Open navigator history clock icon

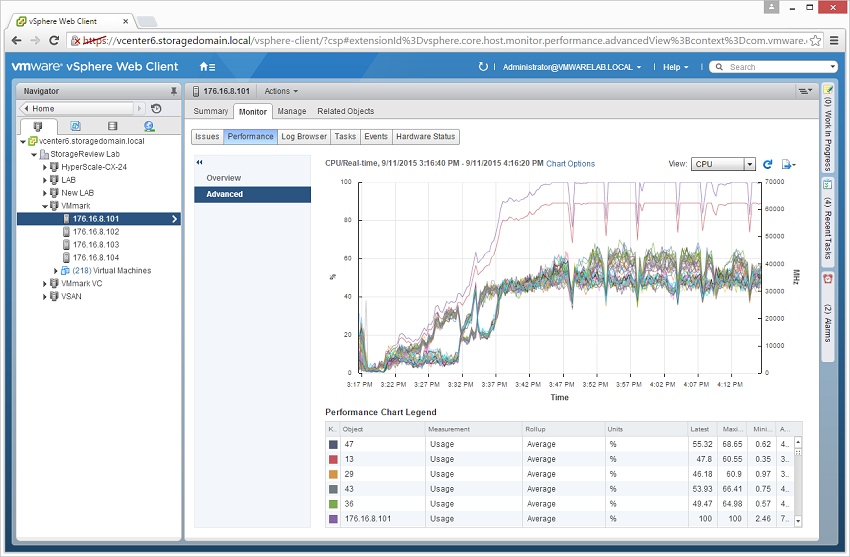[156, 108]
